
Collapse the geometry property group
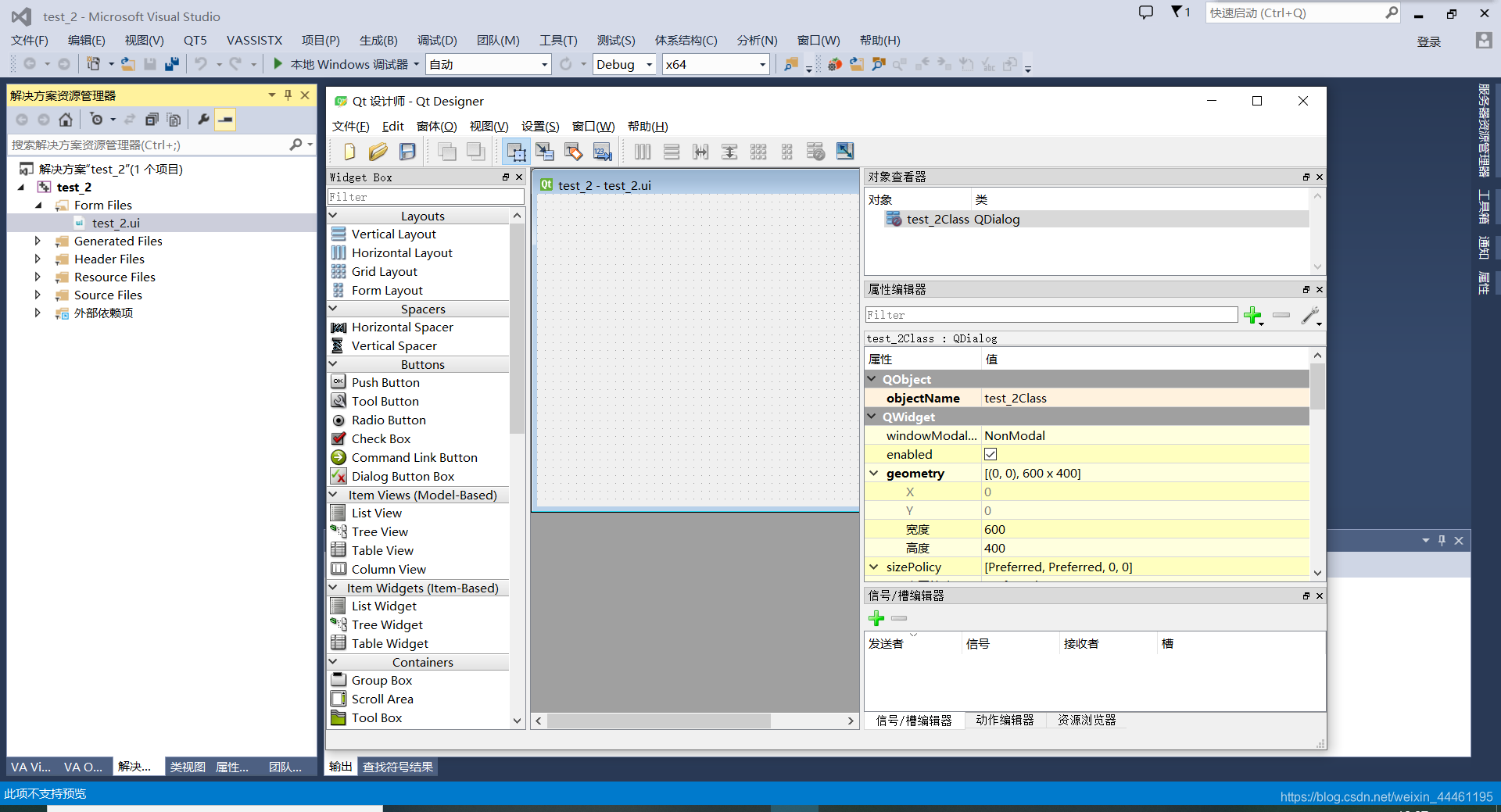point(874,473)
